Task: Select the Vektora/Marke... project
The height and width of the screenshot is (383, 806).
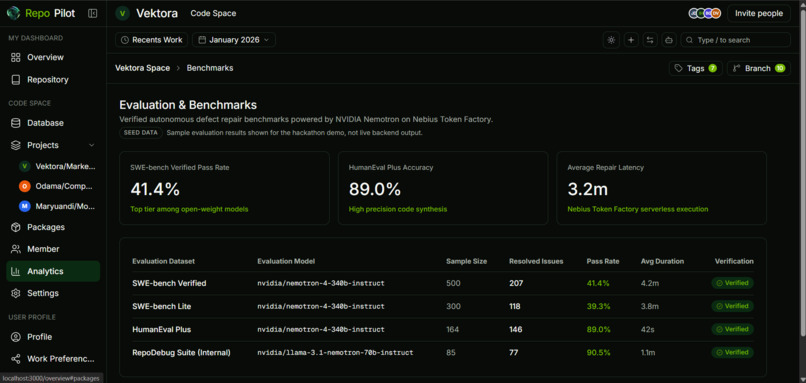Action: click(58, 166)
